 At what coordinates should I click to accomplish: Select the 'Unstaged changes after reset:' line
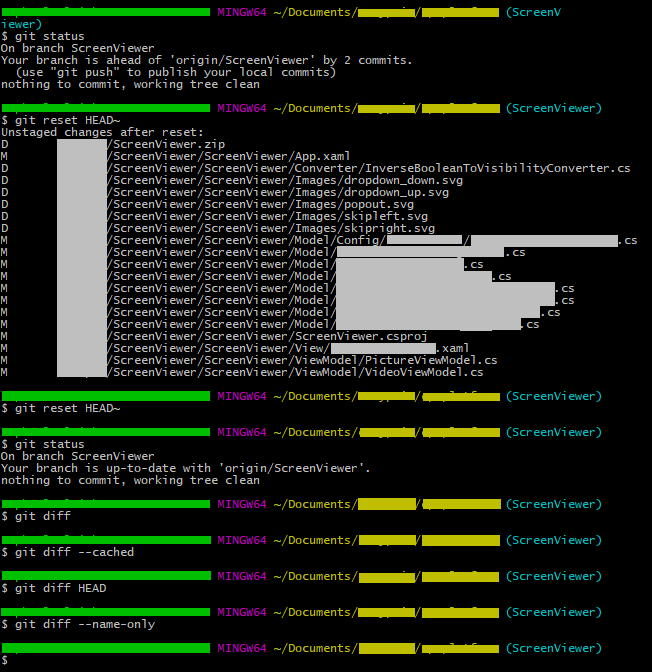pos(102,132)
